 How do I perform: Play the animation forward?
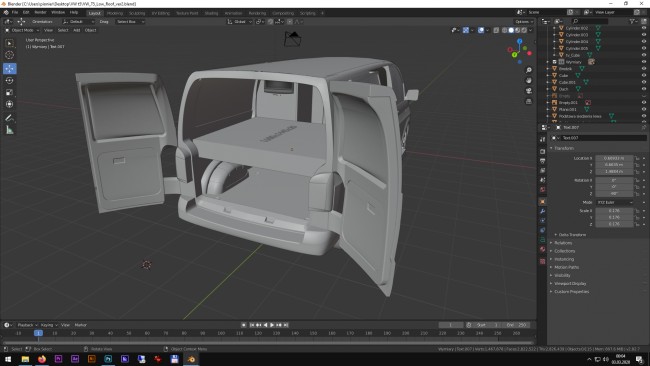point(272,325)
